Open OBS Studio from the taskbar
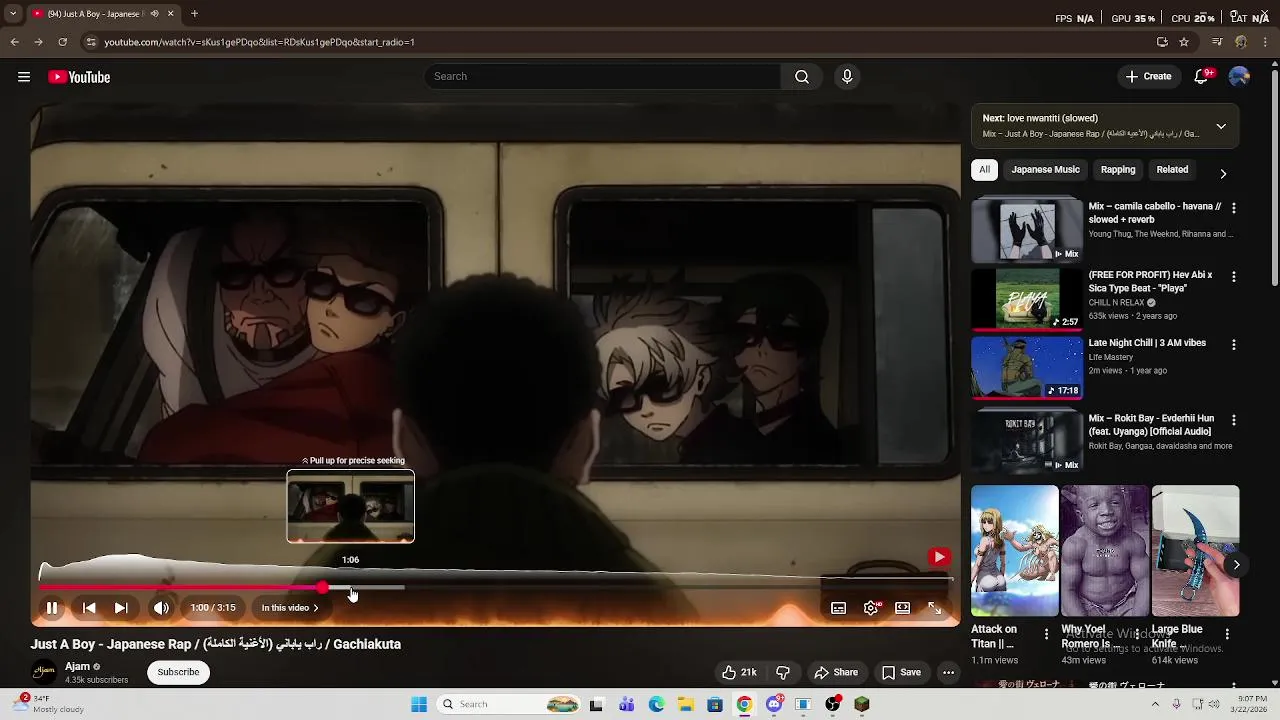Image resolution: width=1280 pixels, height=720 pixels. pos(832,704)
